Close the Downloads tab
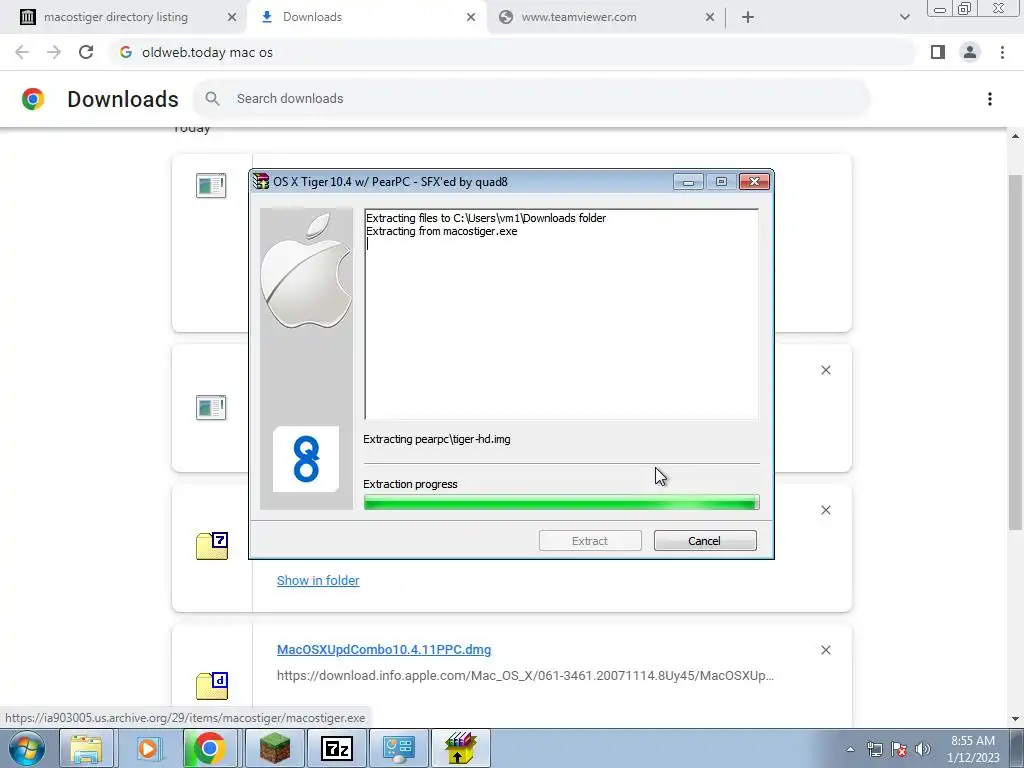This screenshot has width=1024, height=768. tap(471, 17)
